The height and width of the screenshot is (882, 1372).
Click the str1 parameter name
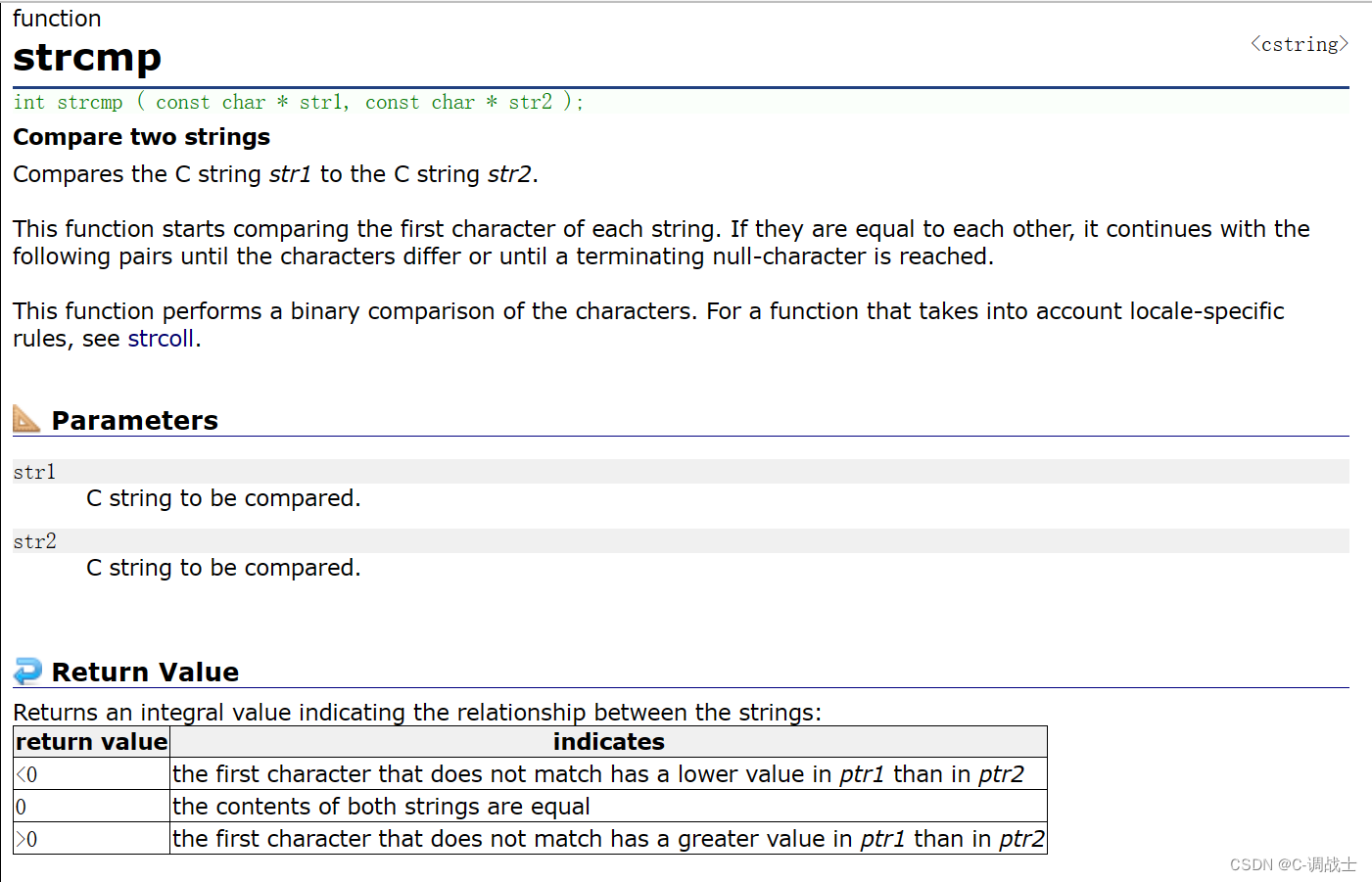(x=34, y=472)
